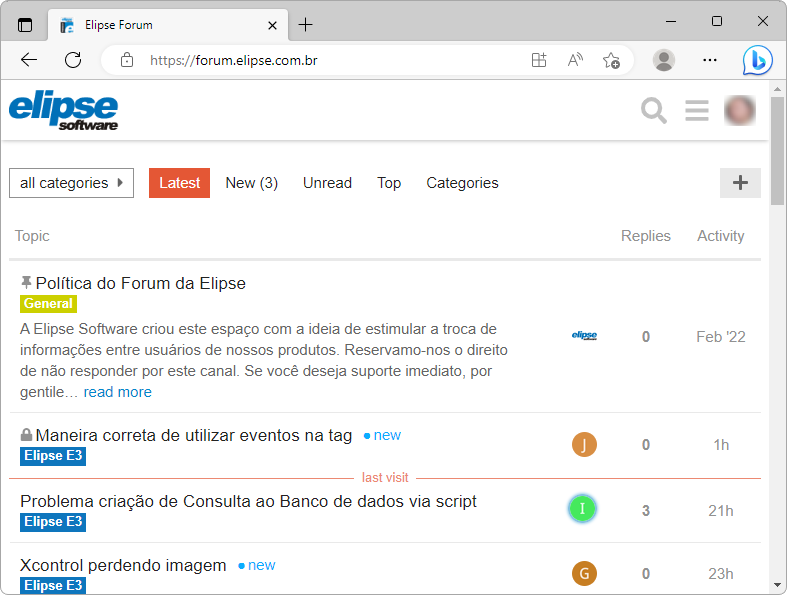
Task: Switch to the New (3) tab
Action: [x=251, y=183]
